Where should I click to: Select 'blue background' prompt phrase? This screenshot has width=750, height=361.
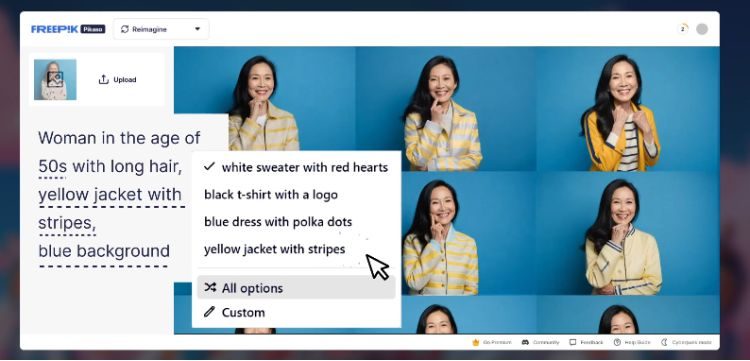click(104, 251)
